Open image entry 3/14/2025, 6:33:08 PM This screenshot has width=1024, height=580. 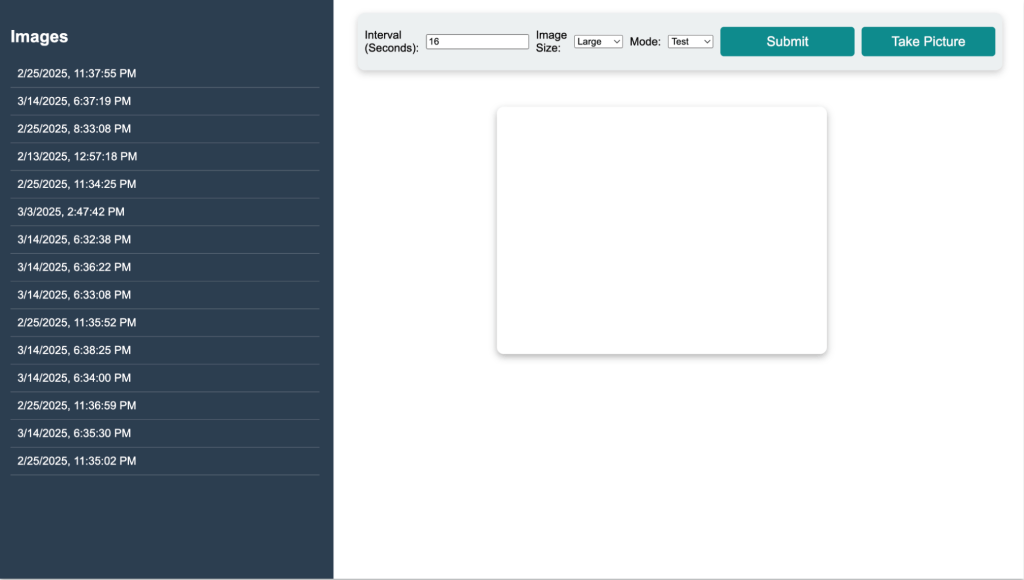(x=74, y=295)
